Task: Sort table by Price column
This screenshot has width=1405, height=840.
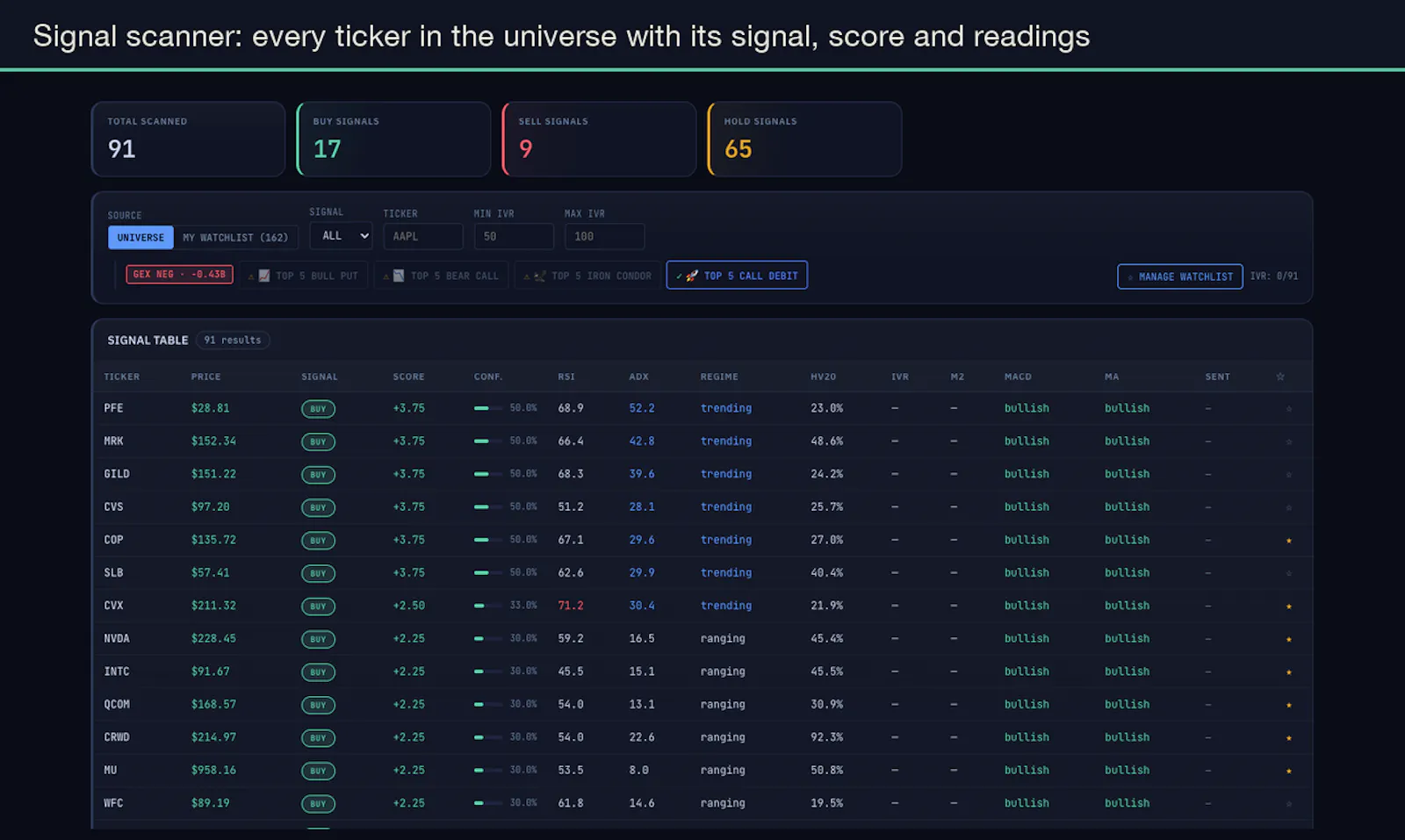Action: coord(205,377)
